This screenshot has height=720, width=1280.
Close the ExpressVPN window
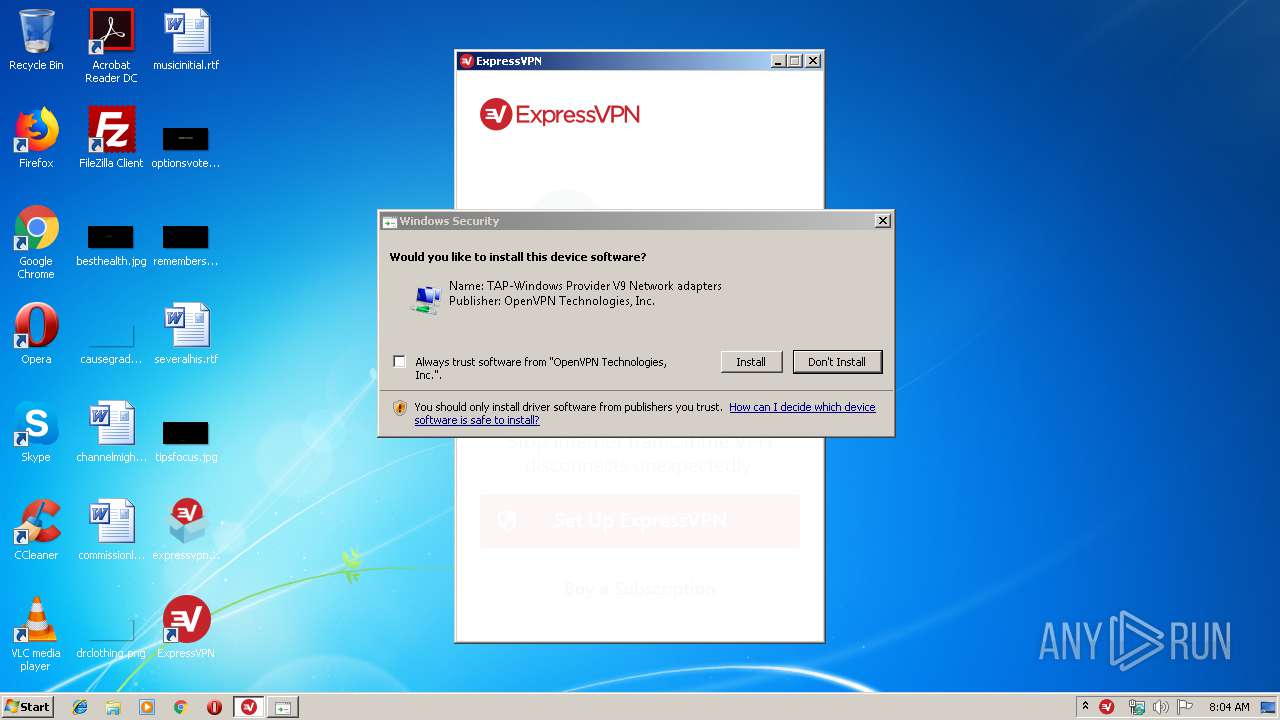[813, 61]
